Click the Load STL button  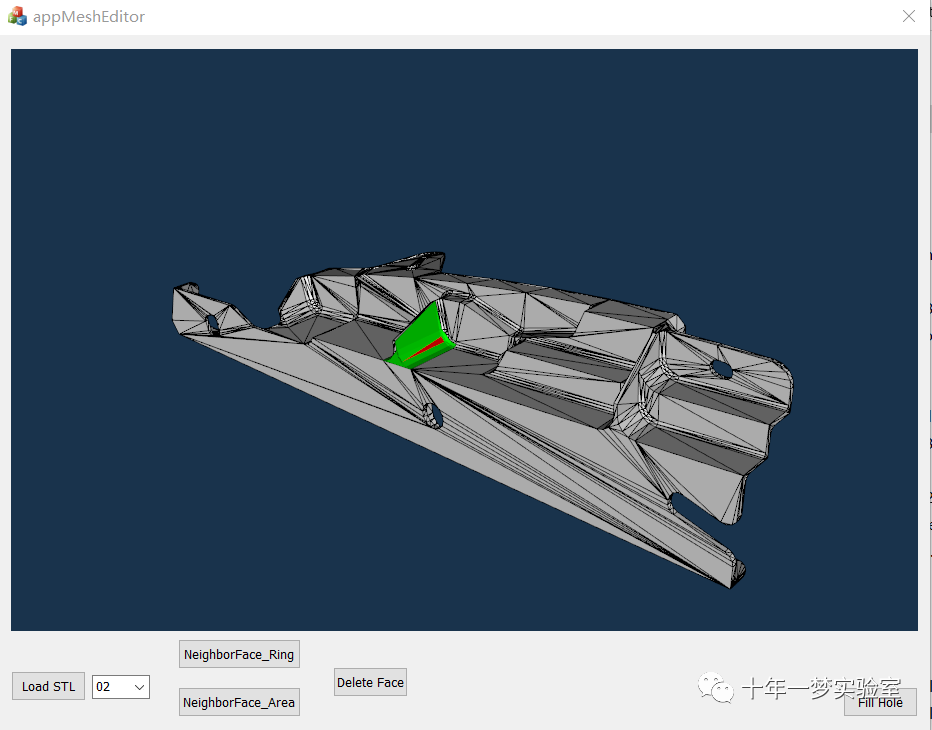click(48, 687)
